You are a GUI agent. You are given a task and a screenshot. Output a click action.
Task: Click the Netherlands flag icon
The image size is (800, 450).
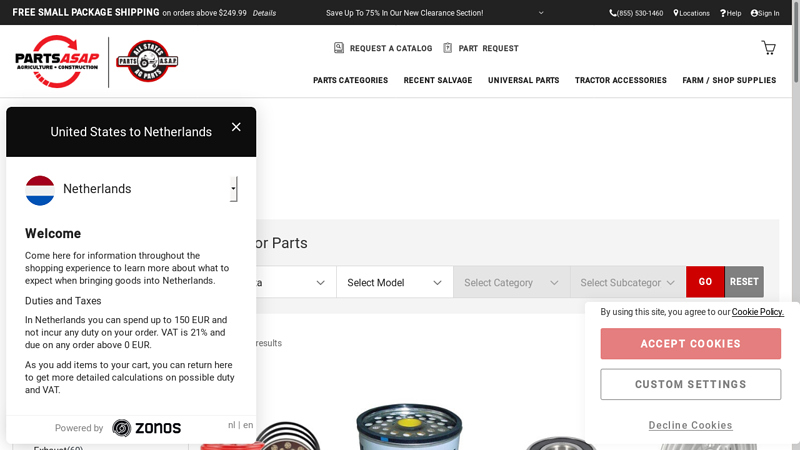[x=40, y=189]
